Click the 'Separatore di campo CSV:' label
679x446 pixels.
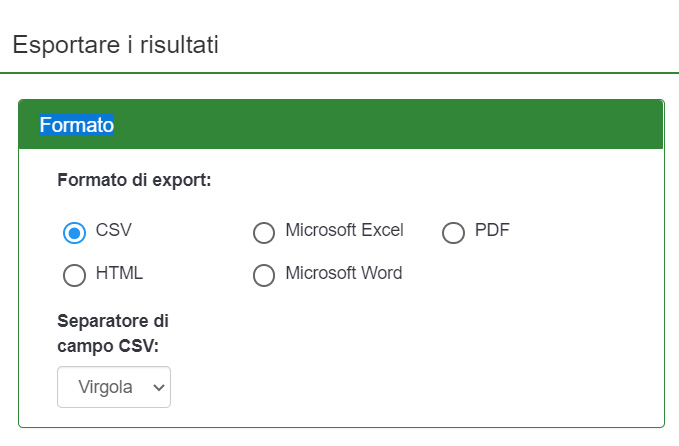[x=113, y=334]
